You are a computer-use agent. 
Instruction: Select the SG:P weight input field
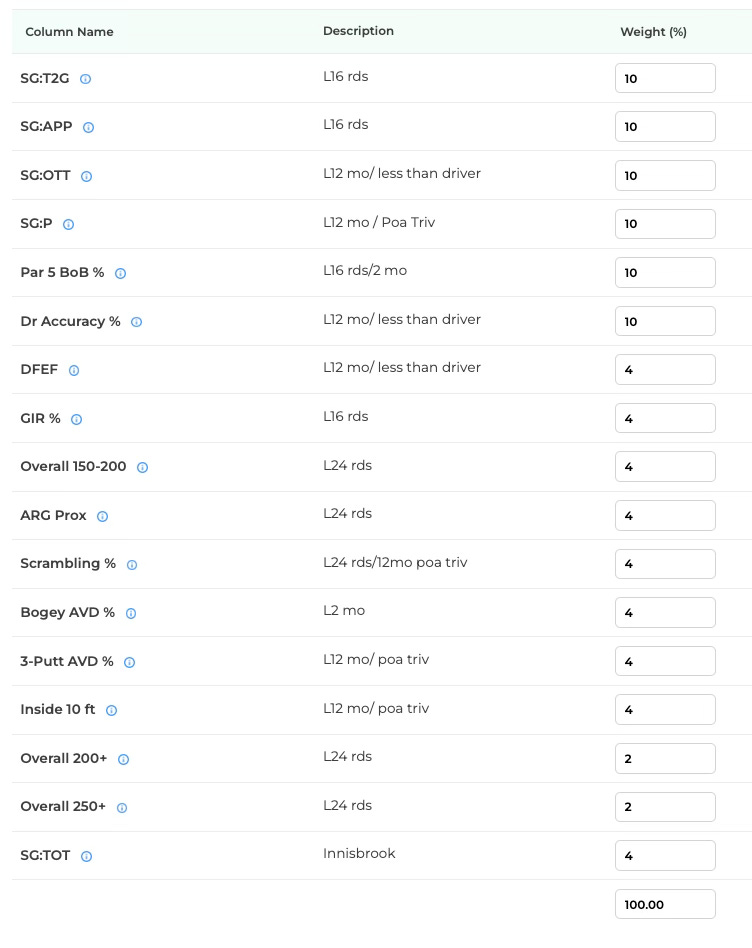665,224
